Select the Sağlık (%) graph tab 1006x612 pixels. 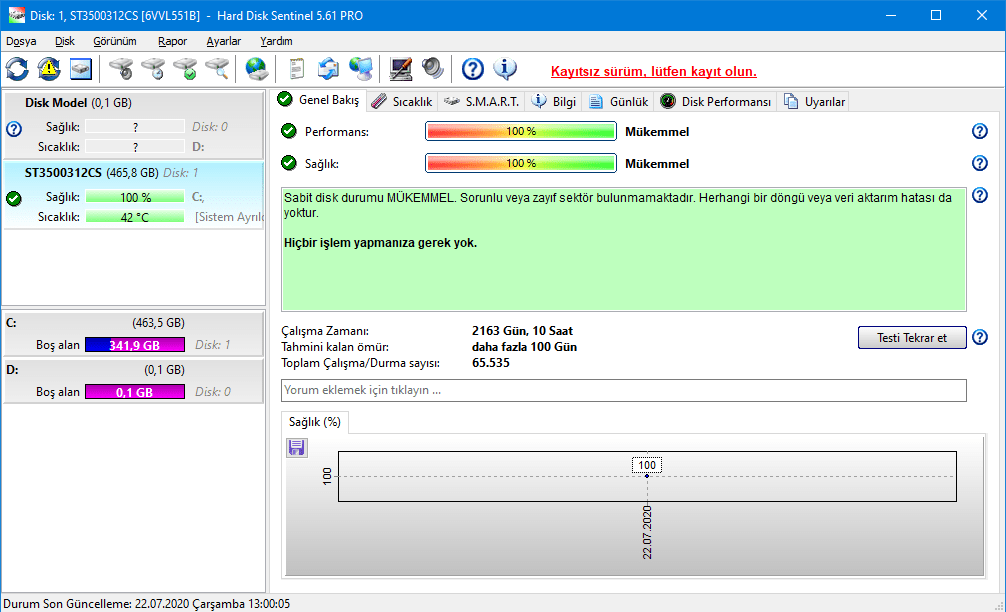314,422
